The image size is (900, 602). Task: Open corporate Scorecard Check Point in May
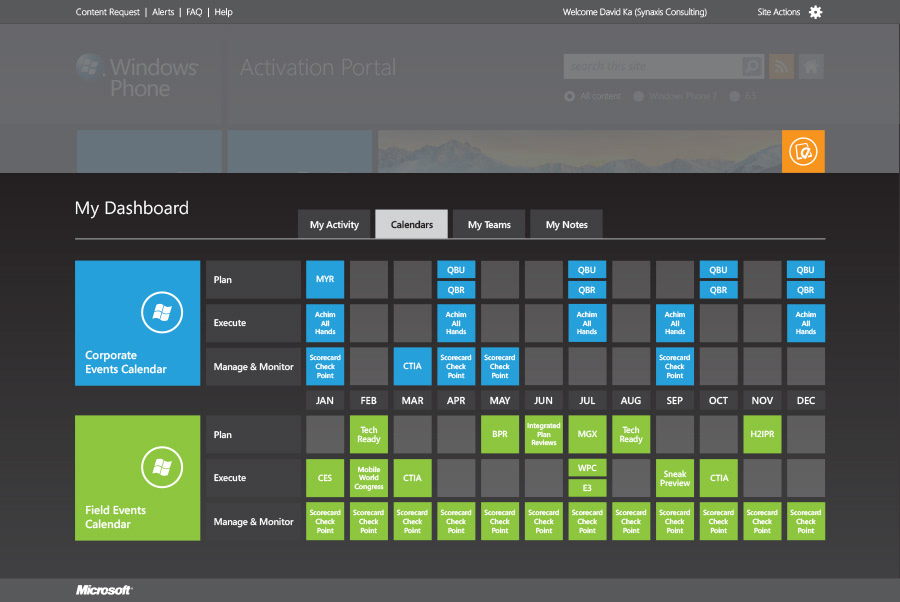(500, 366)
